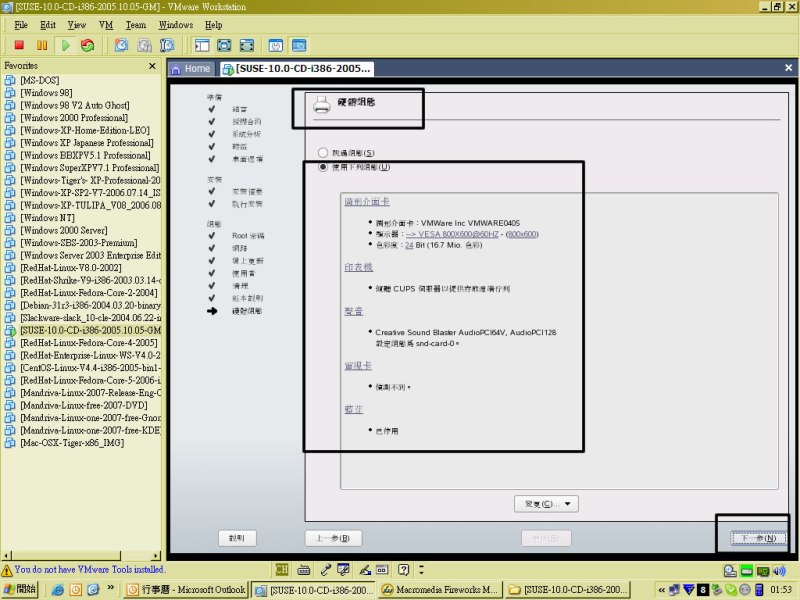
Task: Click the Favorites panel horizontal scrollbar
Action: pyautogui.click(x=82, y=555)
